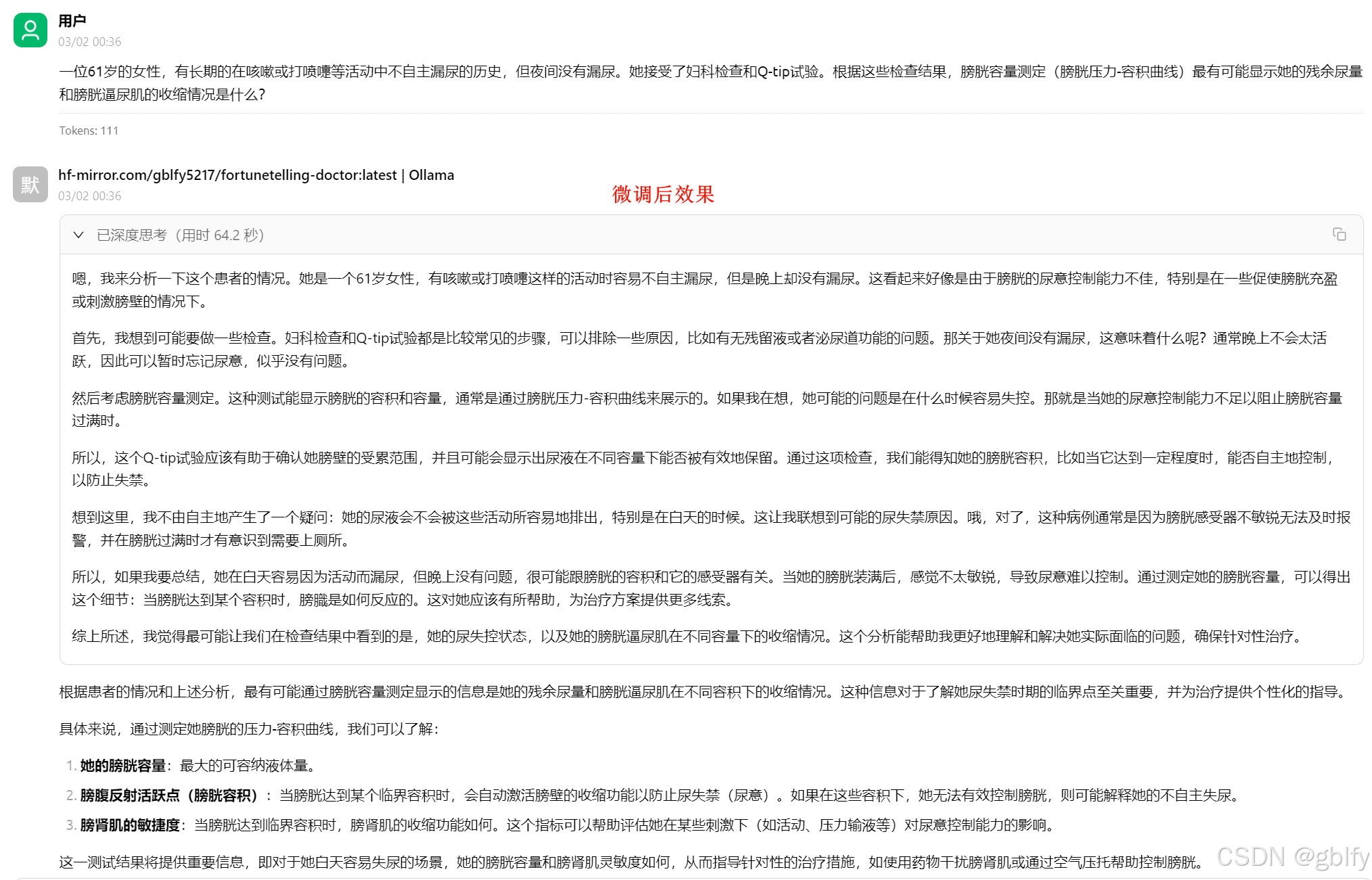Click the line 具体来说，通过测定她膀胱的压力-容积曲线
The width and height of the screenshot is (1372, 880).
coord(249,729)
